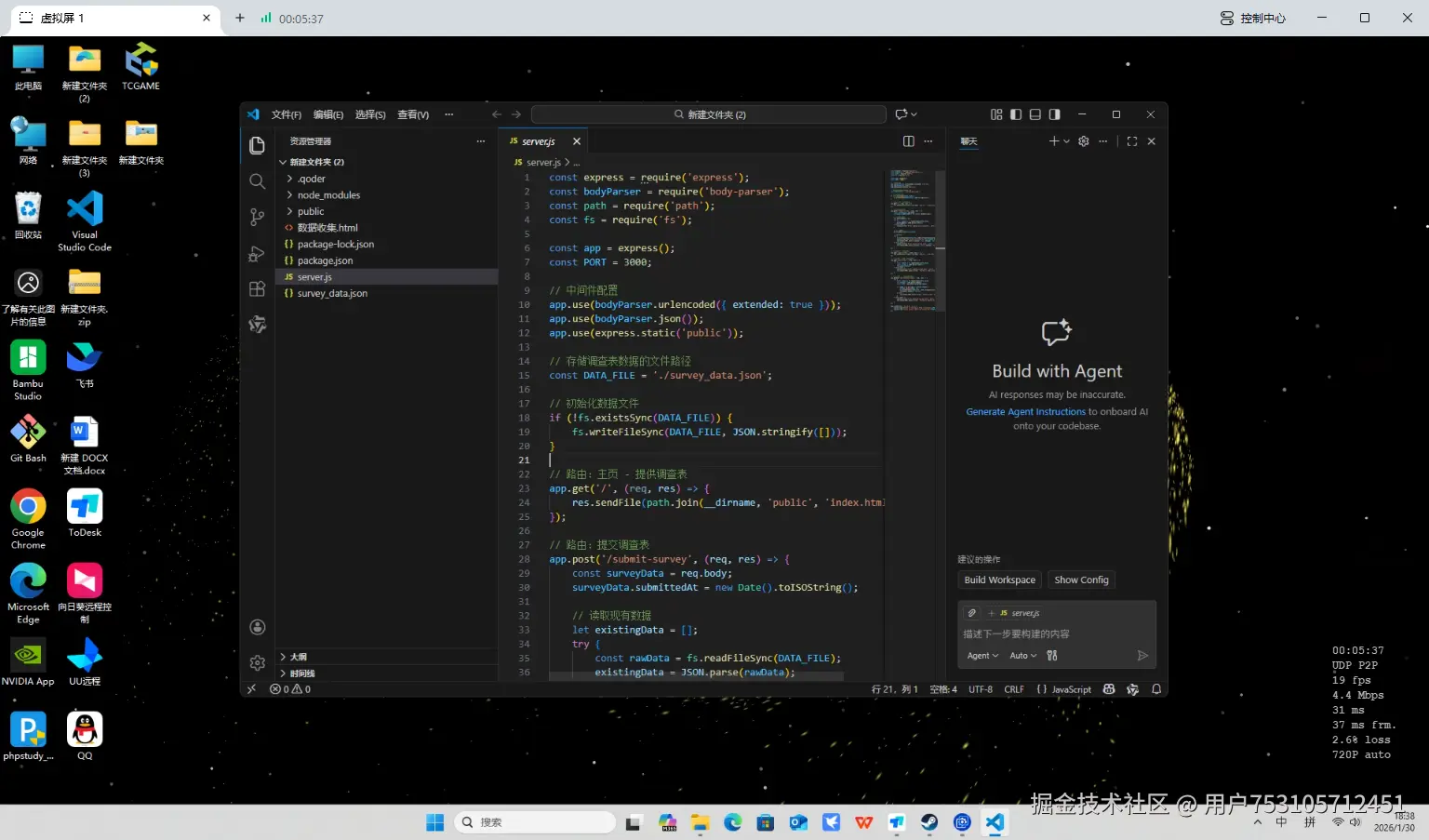Open the 查看(V) menu

click(x=413, y=114)
